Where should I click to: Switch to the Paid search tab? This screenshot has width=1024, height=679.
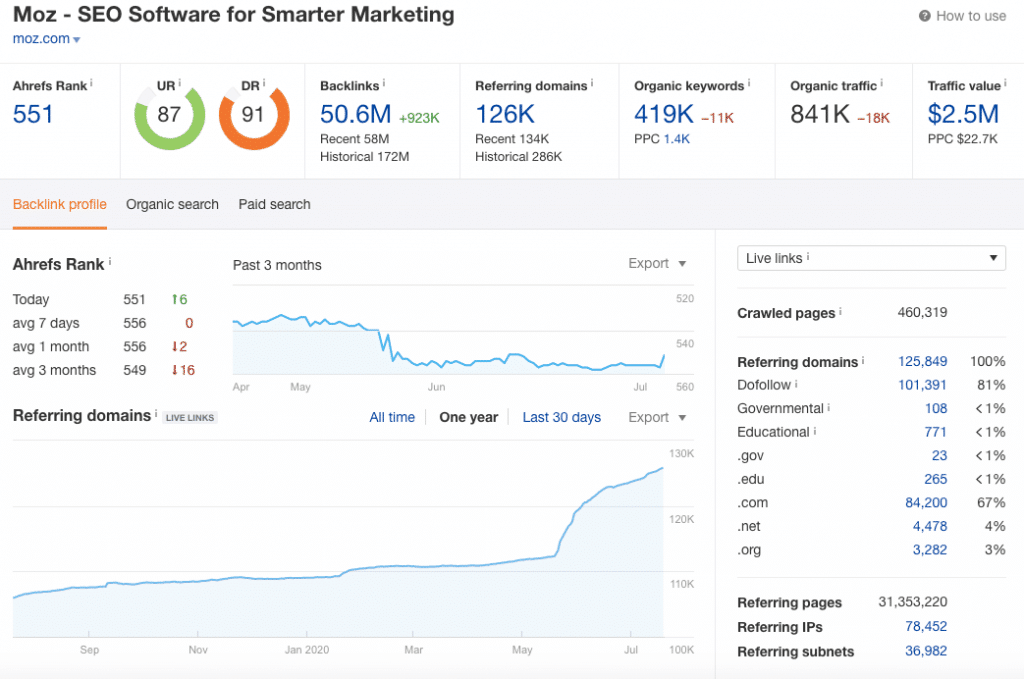[x=274, y=204]
